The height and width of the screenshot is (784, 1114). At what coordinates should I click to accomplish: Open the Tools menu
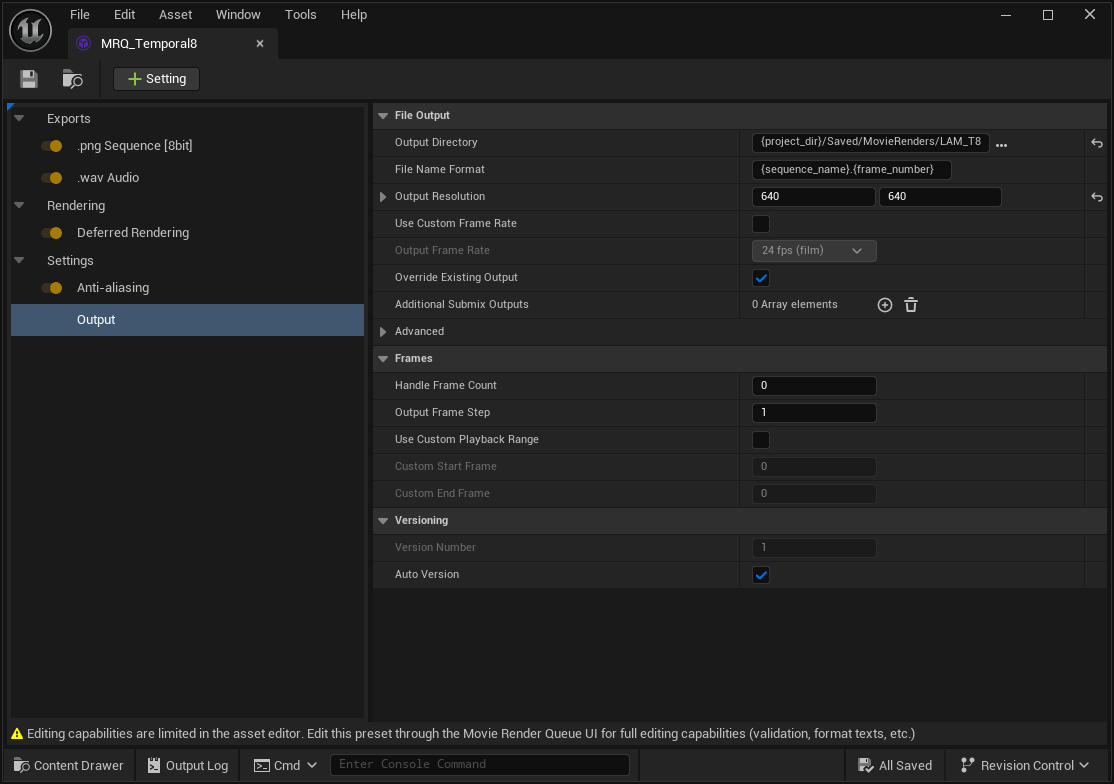pos(301,14)
